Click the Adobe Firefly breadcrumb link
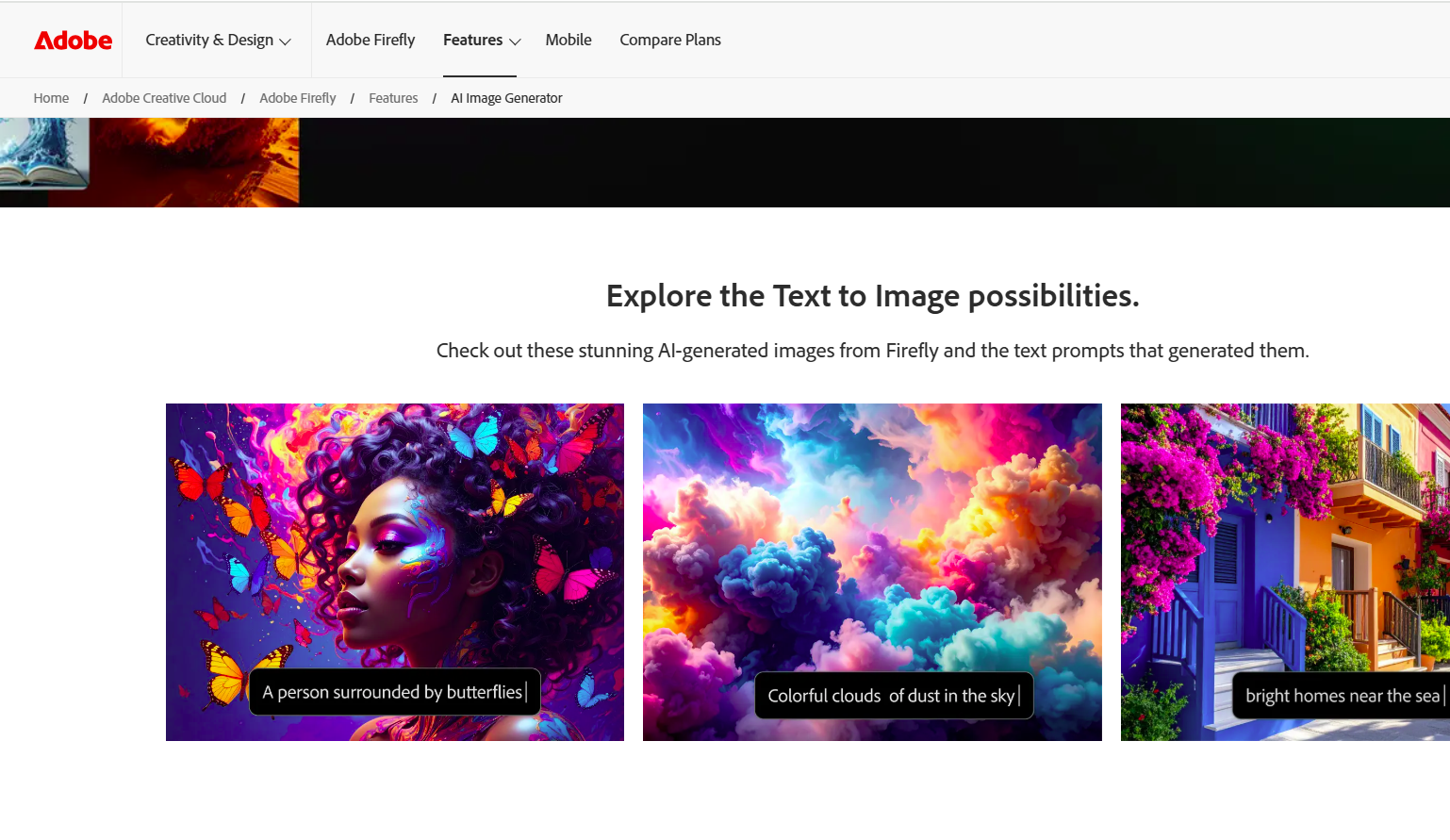 pos(297,98)
